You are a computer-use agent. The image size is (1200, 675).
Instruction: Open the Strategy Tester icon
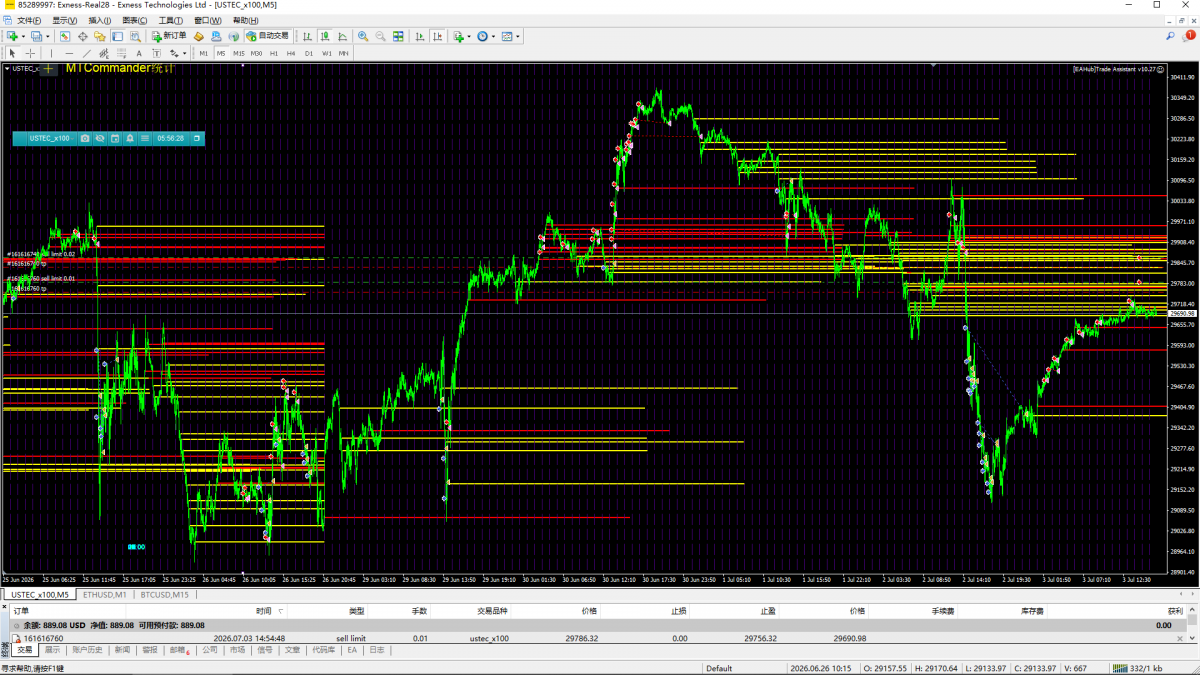pyautogui.click(x=135, y=36)
